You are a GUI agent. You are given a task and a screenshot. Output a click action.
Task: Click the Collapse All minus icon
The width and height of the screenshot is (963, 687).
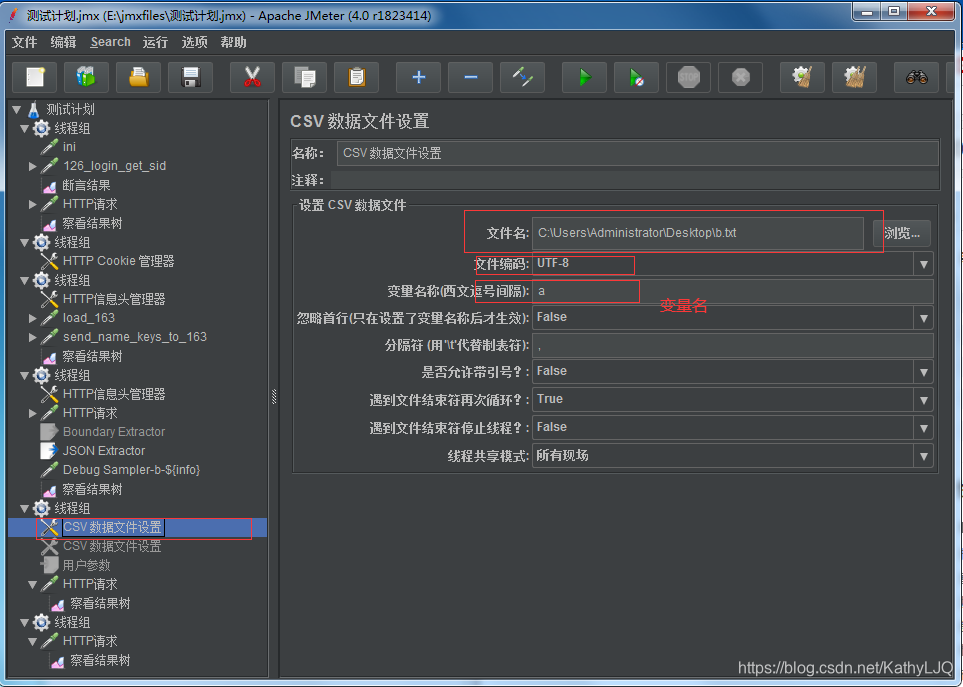pos(470,77)
